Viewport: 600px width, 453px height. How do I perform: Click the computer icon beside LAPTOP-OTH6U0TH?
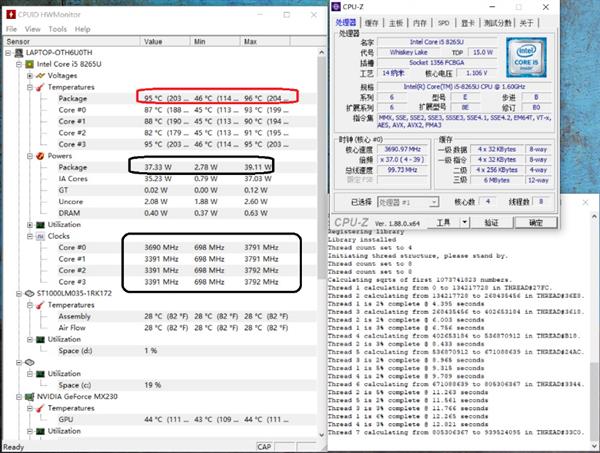18,52
